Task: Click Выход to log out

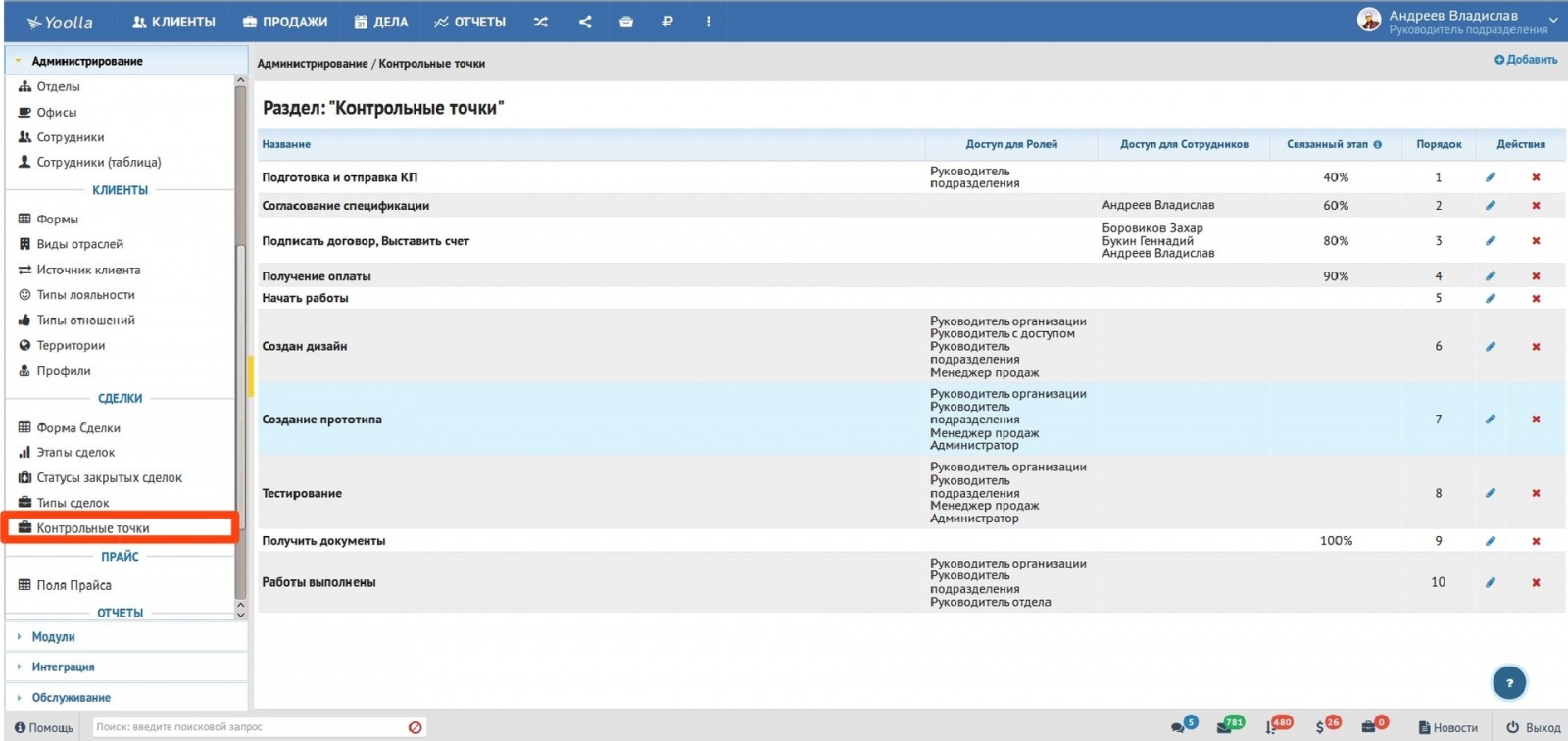Action: tap(1534, 727)
